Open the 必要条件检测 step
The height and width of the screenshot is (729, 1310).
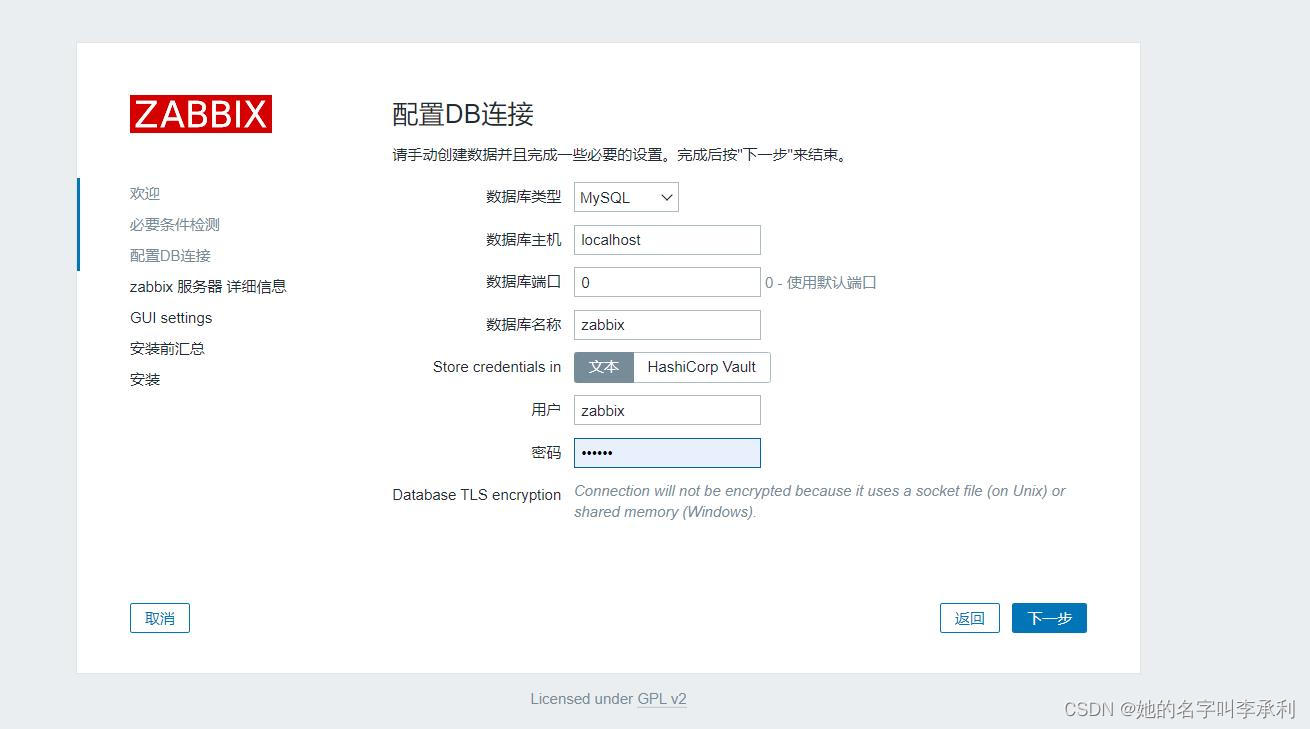point(175,224)
